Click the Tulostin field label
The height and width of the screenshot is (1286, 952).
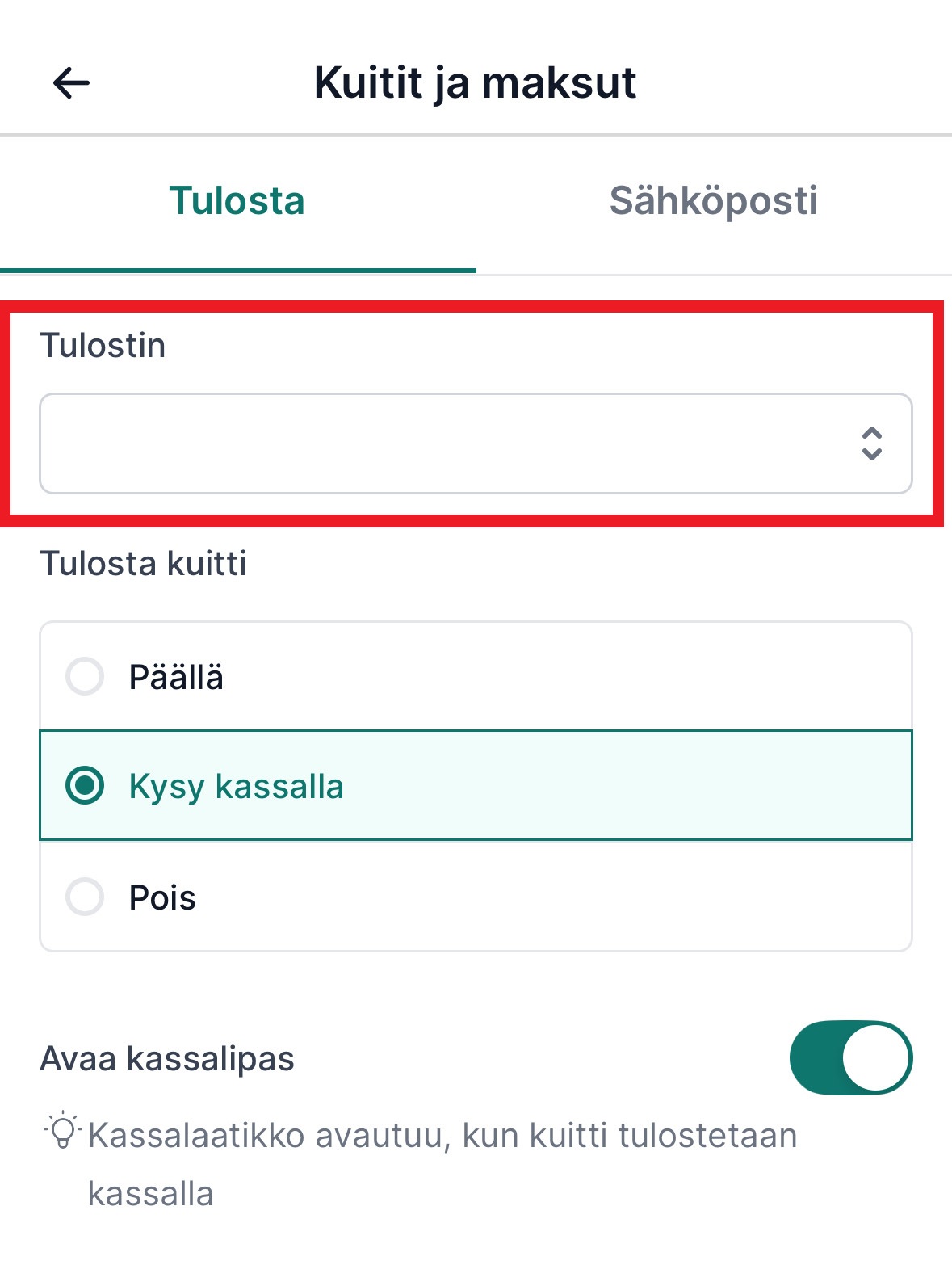click(x=103, y=345)
